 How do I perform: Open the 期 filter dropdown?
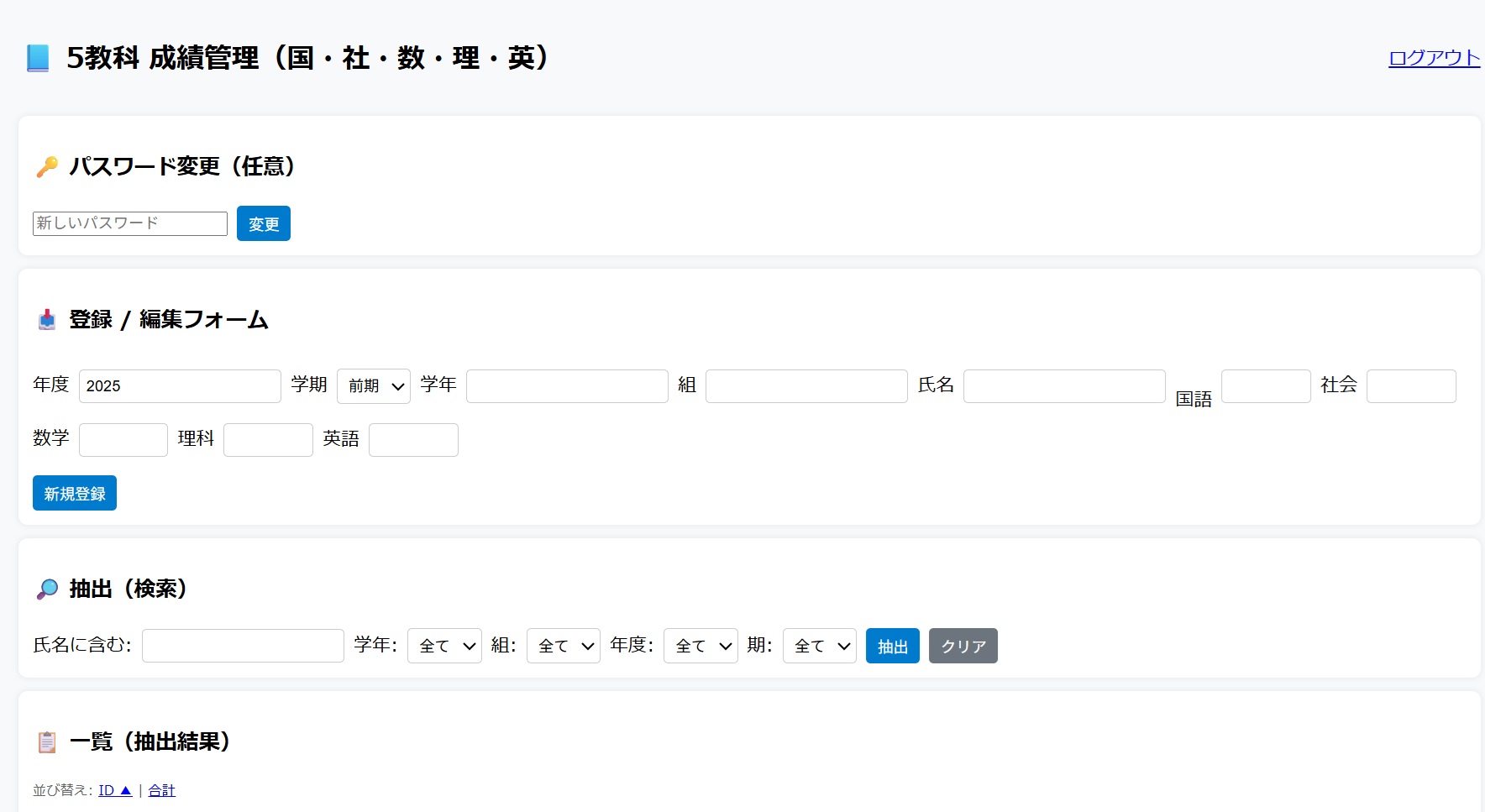819,646
